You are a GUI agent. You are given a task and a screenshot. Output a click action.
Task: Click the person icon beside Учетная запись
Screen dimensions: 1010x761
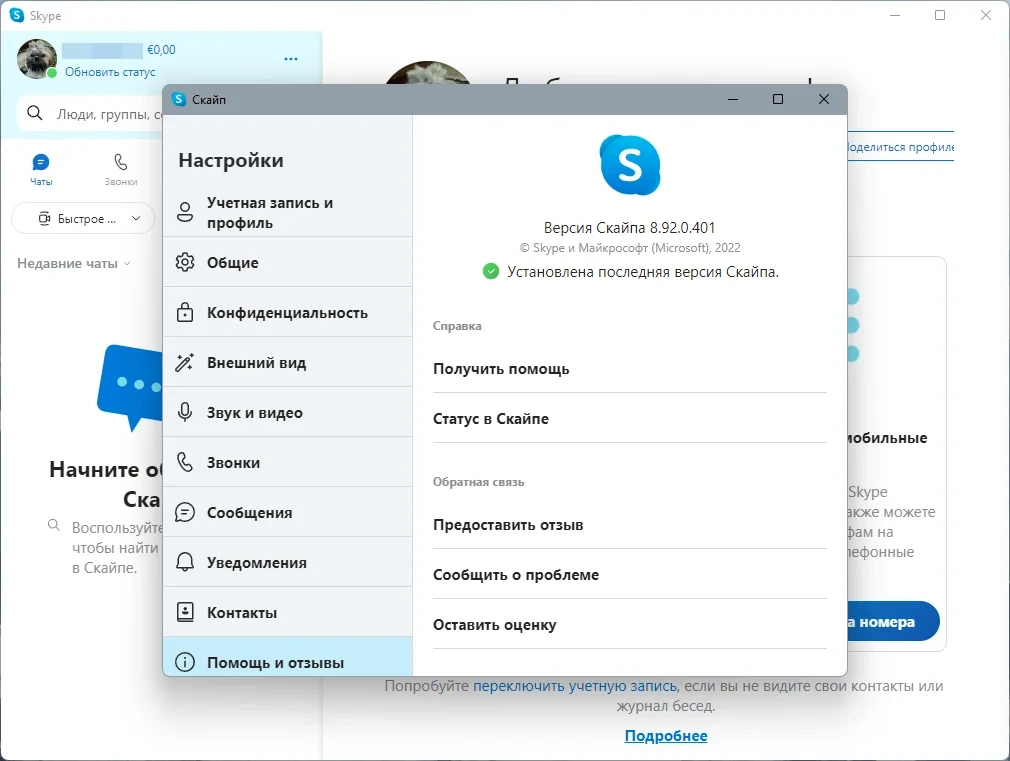tap(185, 212)
